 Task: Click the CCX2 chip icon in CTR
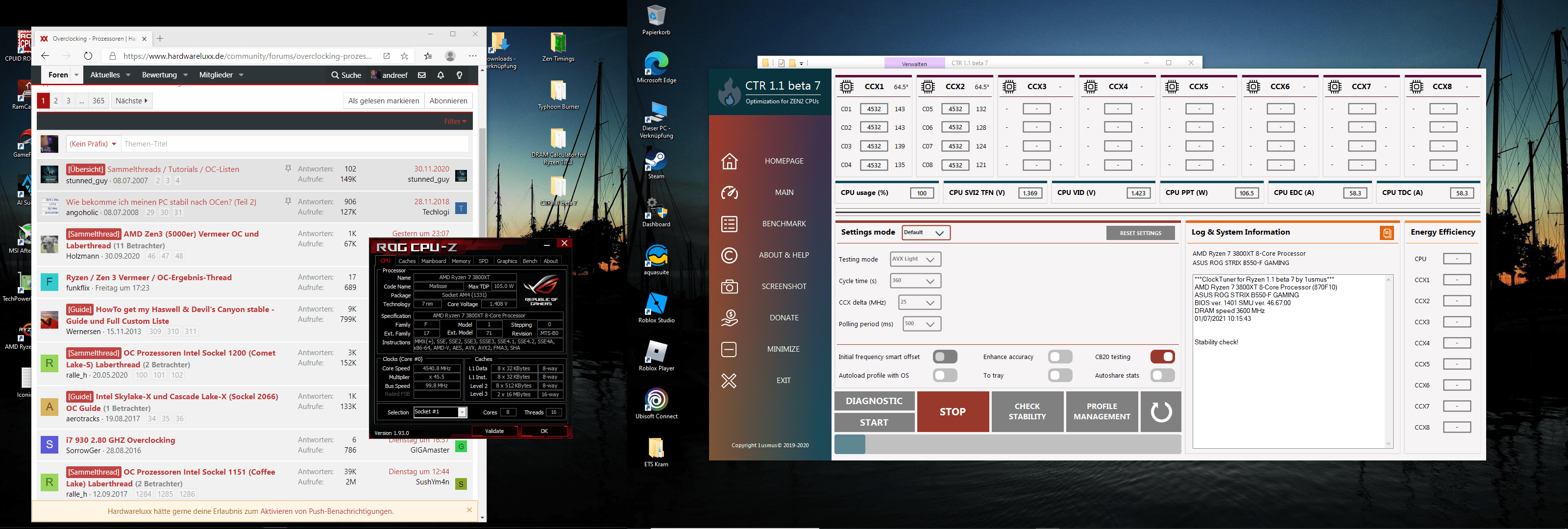coord(928,86)
